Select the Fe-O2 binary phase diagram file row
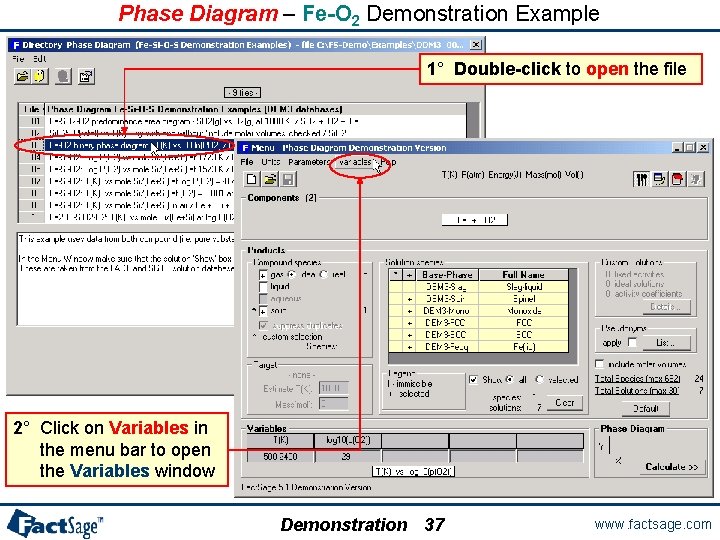The width and height of the screenshot is (720, 540). (139, 145)
